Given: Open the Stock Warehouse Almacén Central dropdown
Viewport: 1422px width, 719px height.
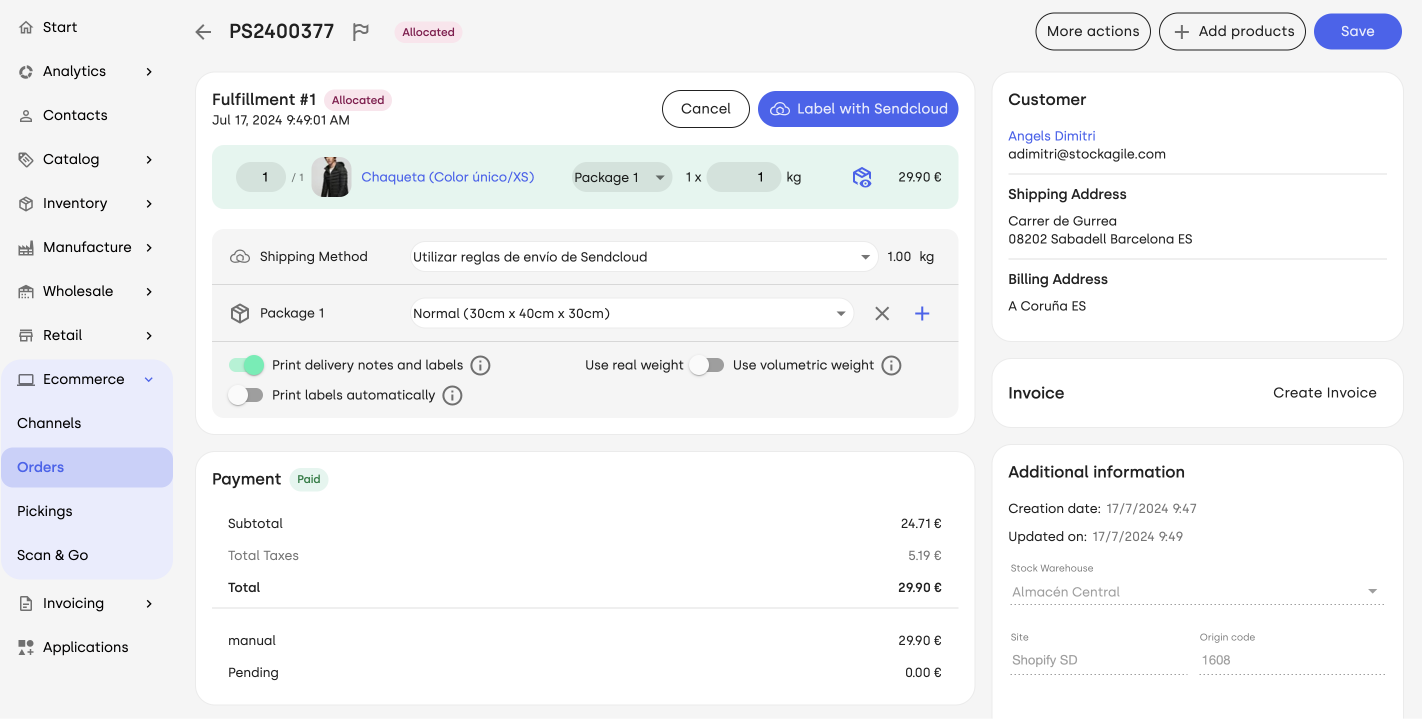Looking at the screenshot, I should pyautogui.click(x=1197, y=591).
